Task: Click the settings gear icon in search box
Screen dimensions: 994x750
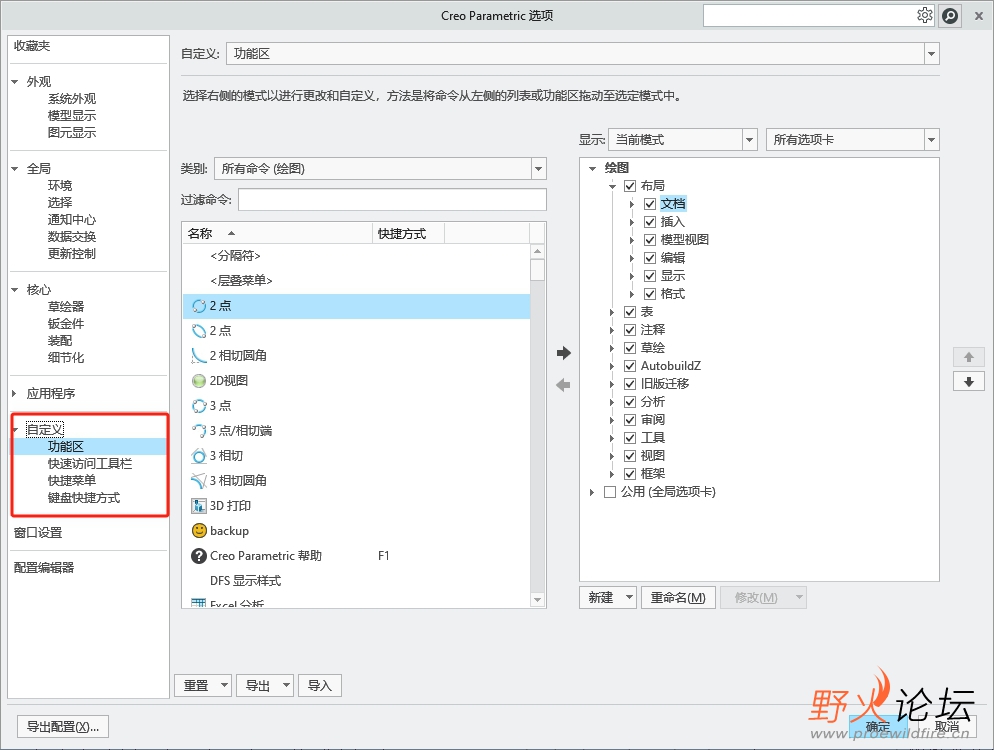Action: click(924, 15)
